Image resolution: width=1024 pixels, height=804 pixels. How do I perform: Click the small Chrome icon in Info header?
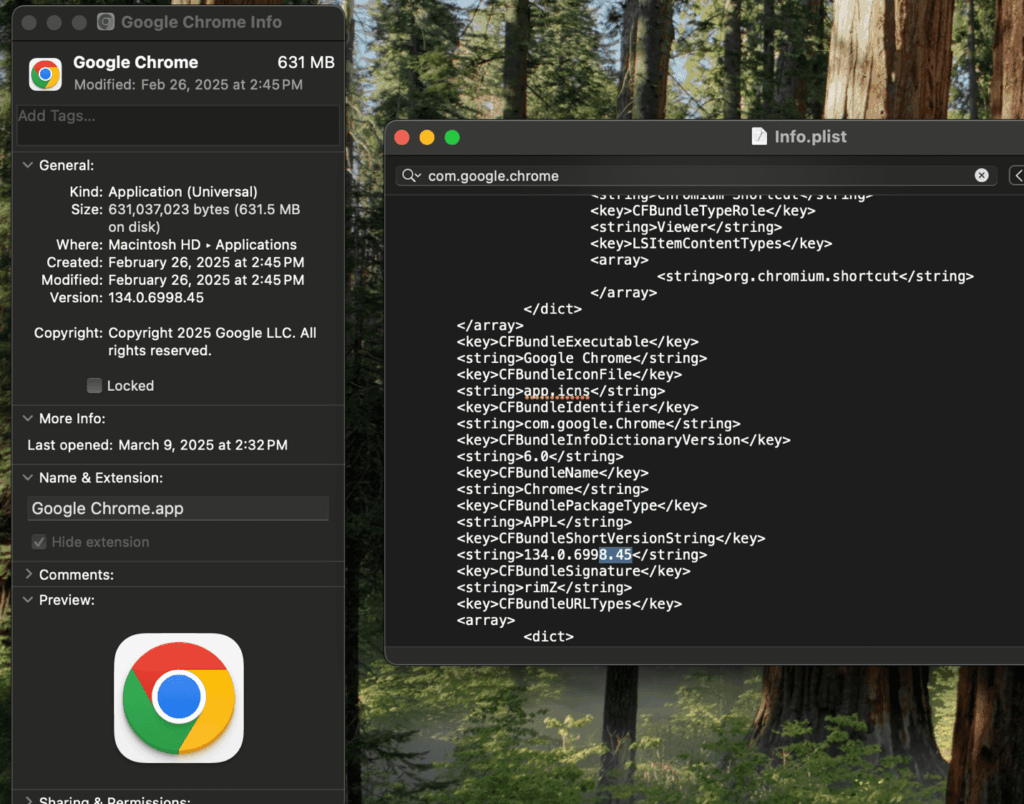point(45,73)
